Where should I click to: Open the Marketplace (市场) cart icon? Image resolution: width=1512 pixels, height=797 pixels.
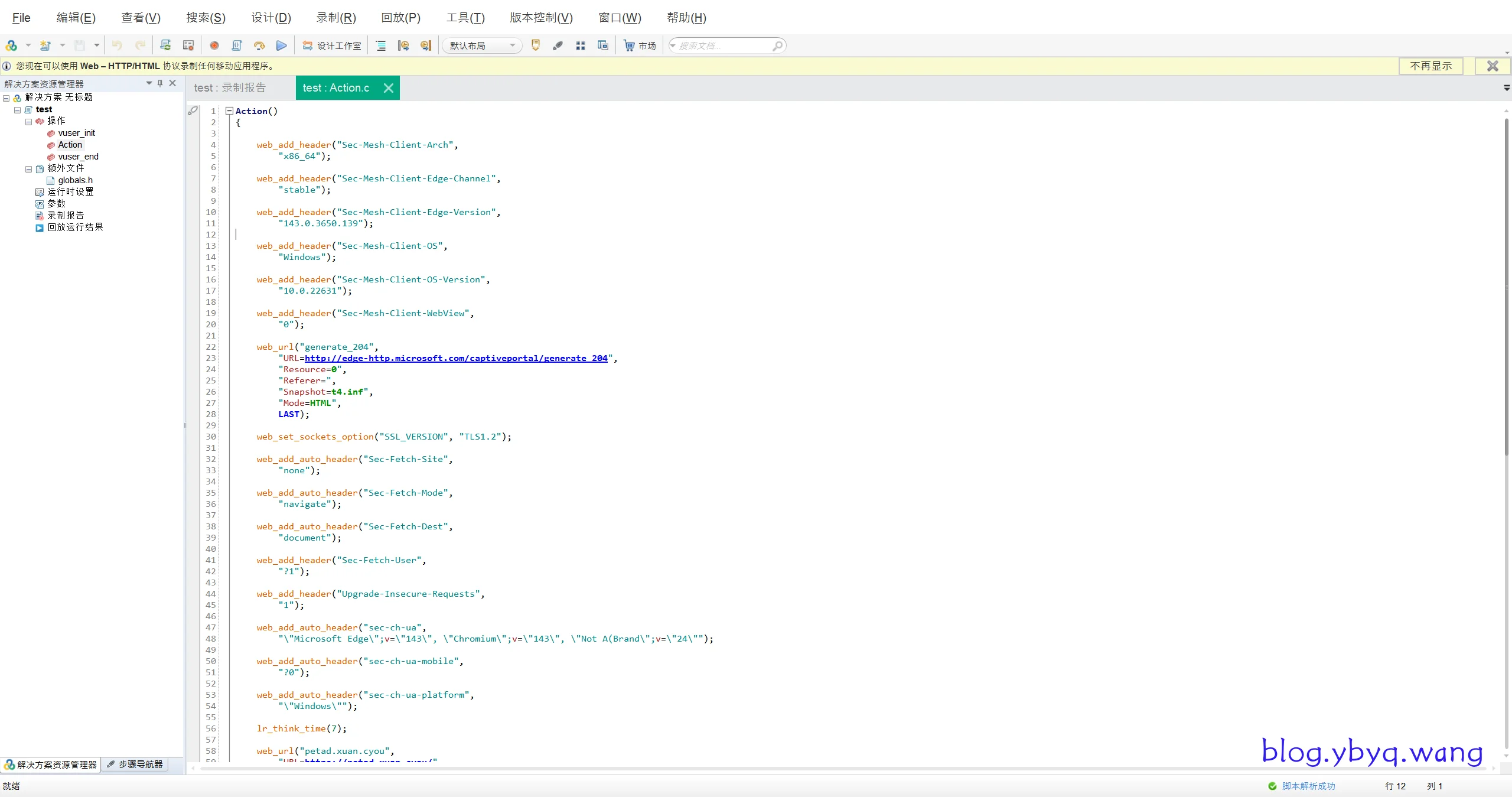coord(630,45)
